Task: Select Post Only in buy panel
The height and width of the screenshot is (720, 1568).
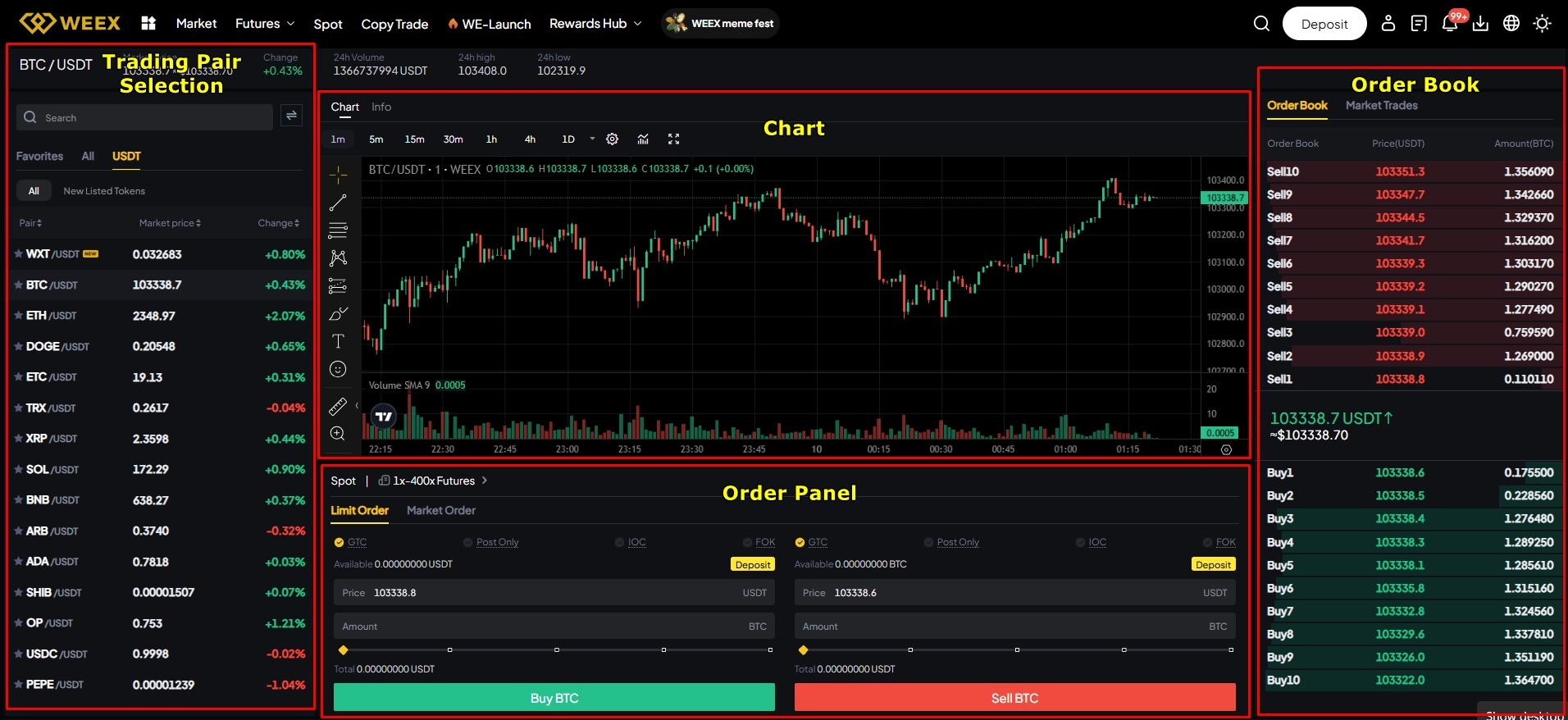Action: coord(490,542)
